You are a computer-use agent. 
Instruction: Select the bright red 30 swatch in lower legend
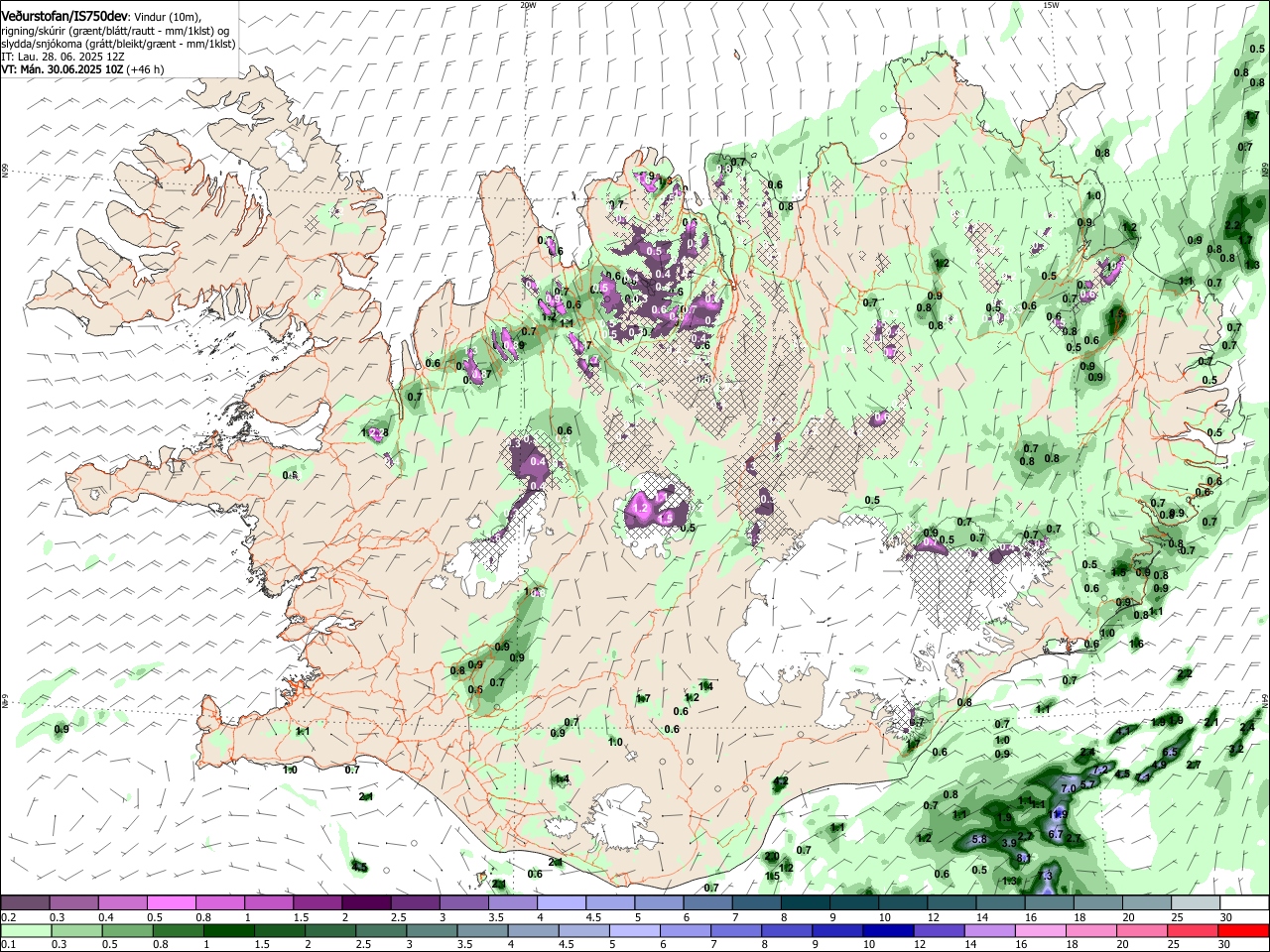pyautogui.click(x=1243, y=930)
